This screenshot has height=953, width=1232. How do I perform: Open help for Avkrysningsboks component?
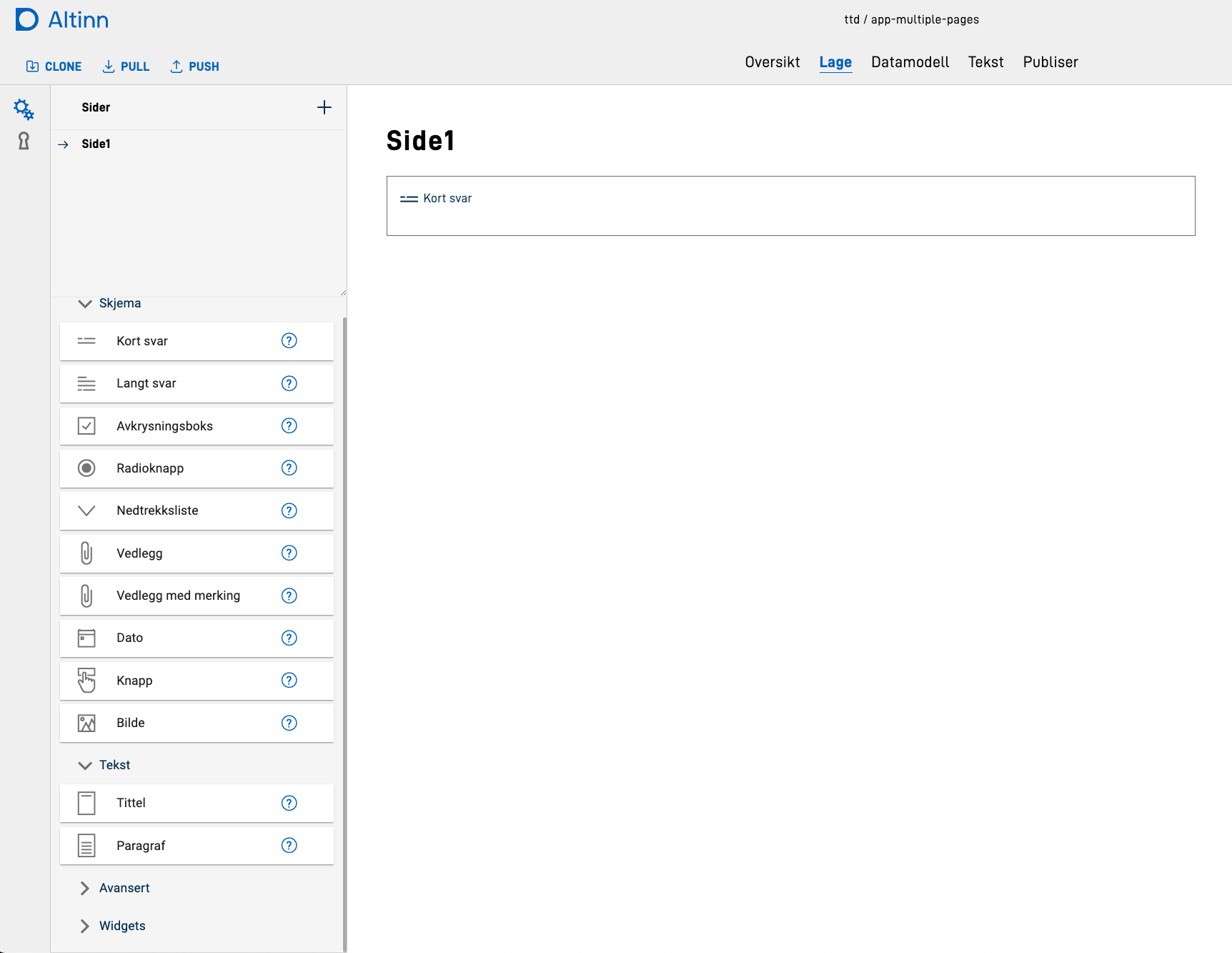pyautogui.click(x=289, y=426)
